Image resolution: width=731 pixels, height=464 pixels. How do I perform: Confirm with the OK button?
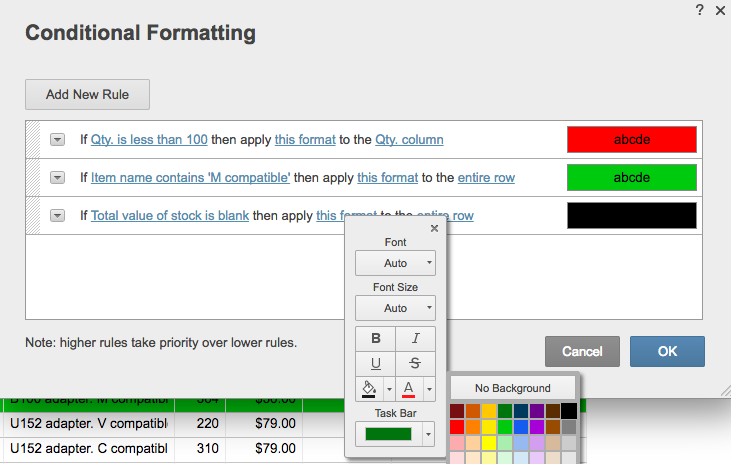(x=667, y=351)
